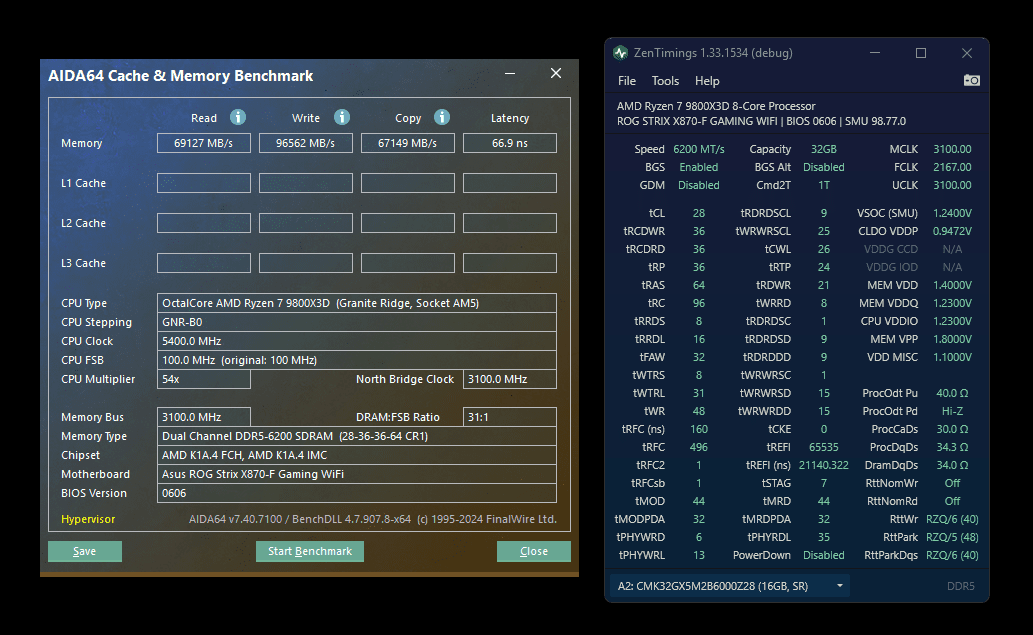Click the RttPark value RZQ/5 (48)

(x=952, y=538)
